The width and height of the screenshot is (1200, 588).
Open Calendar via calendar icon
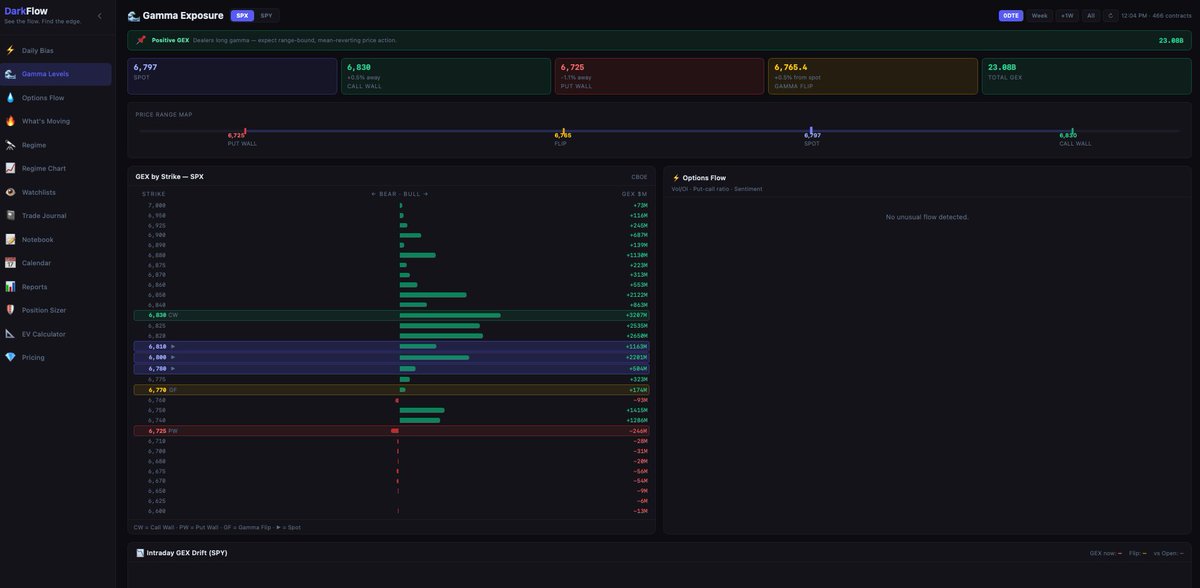coord(10,263)
